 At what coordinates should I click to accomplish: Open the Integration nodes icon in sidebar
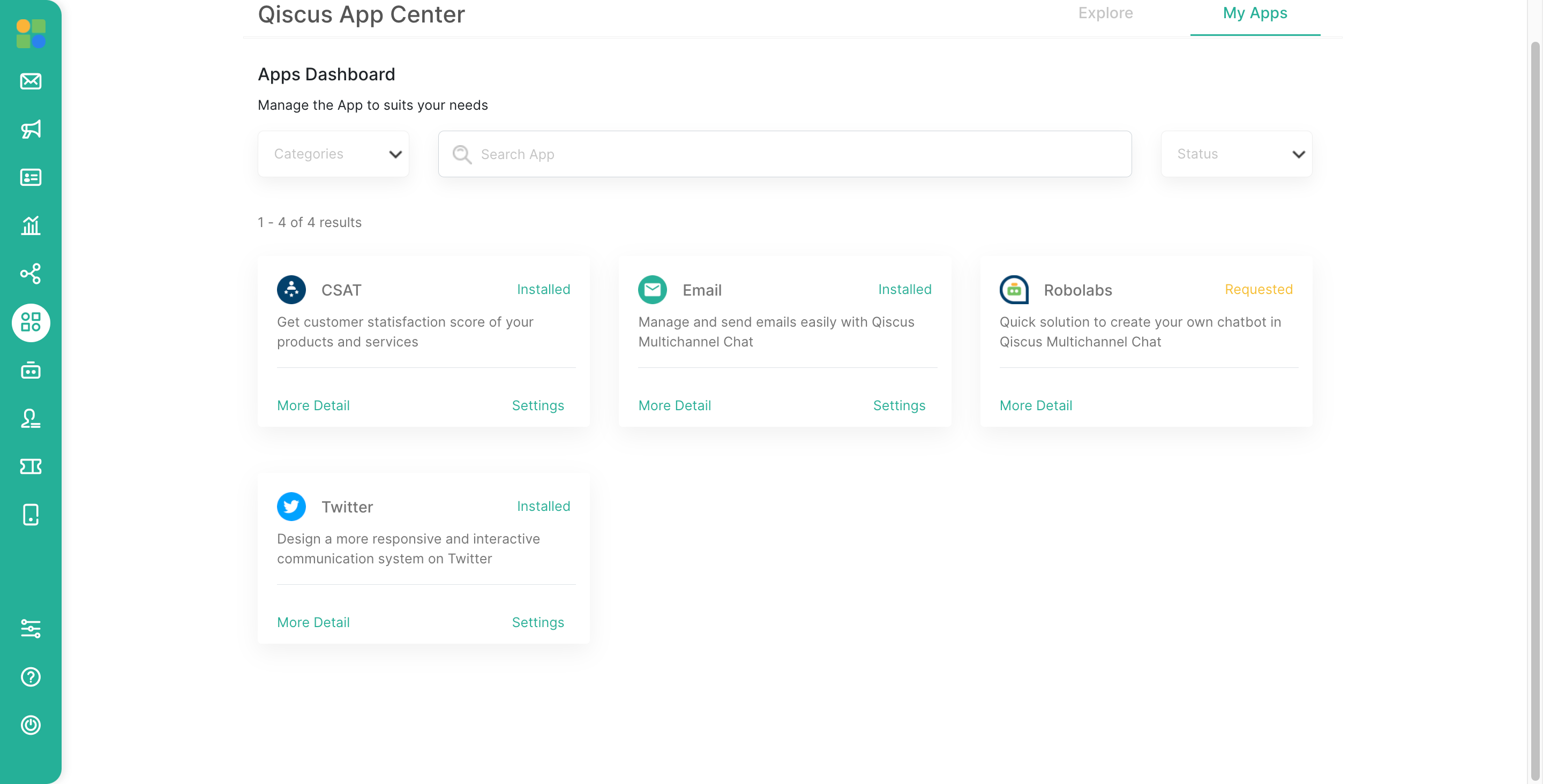[31, 274]
